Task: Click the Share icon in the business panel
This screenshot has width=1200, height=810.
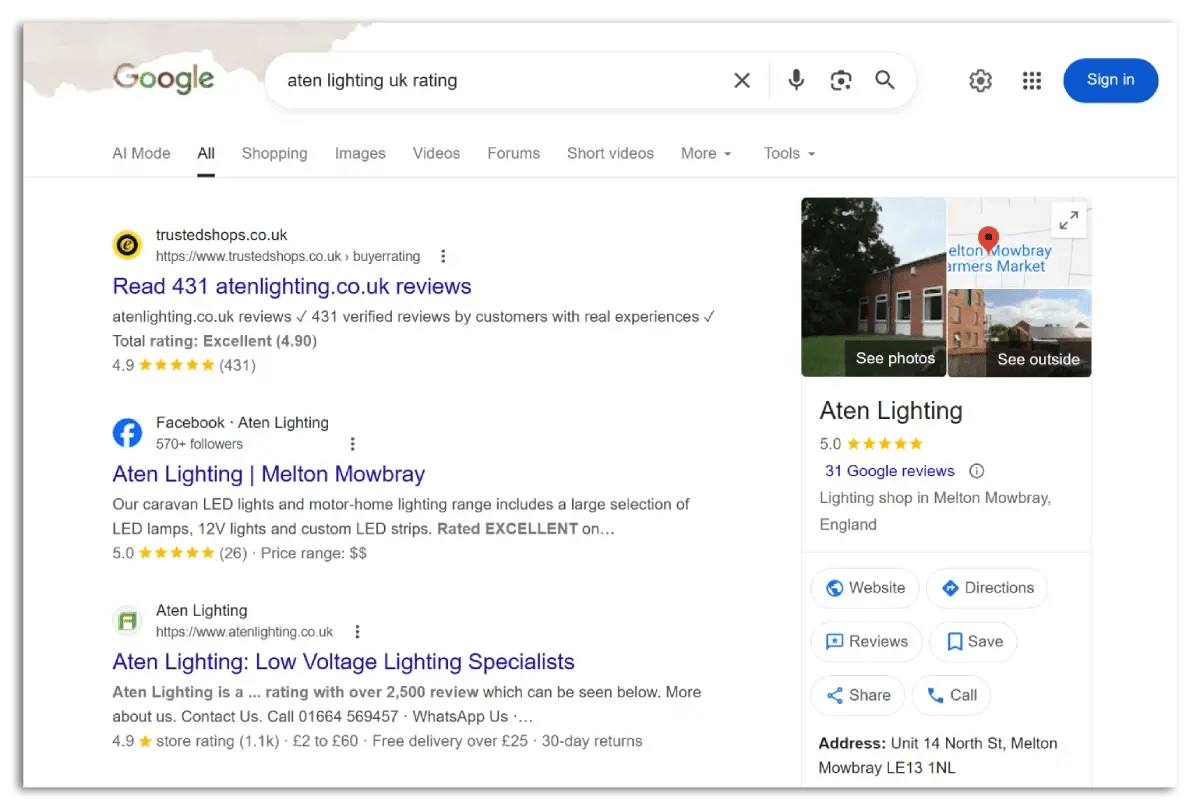Action: coord(836,695)
